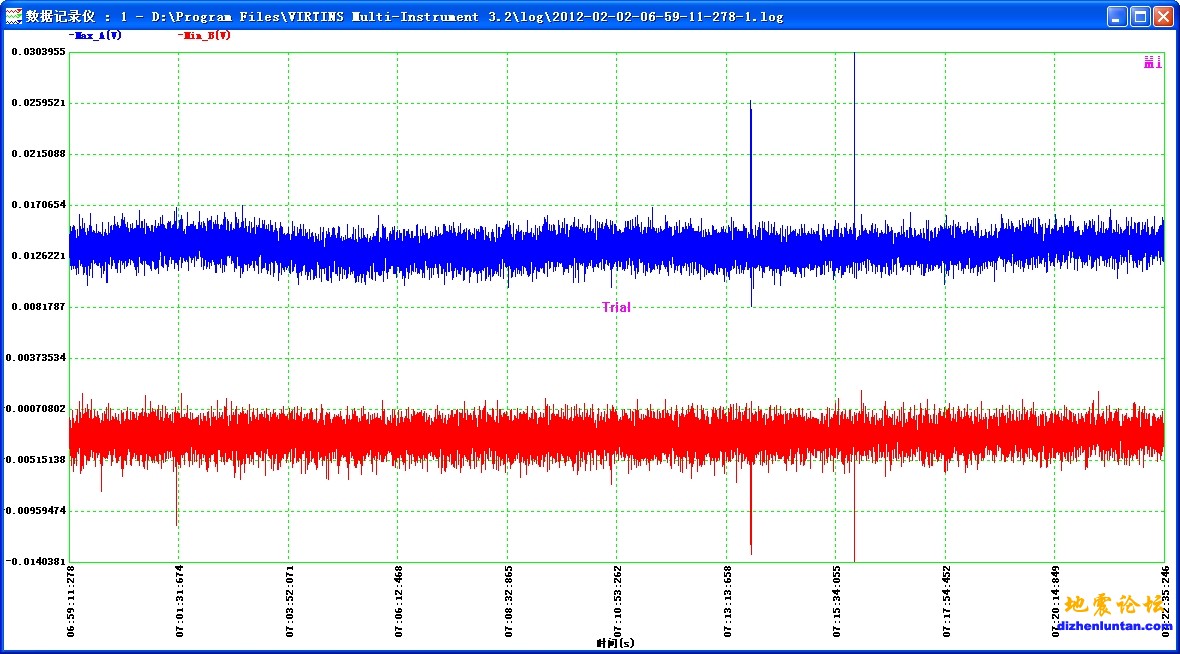Image resolution: width=1180 pixels, height=654 pixels.
Task: Click the time label 07:13:13:658
Action: [728, 601]
